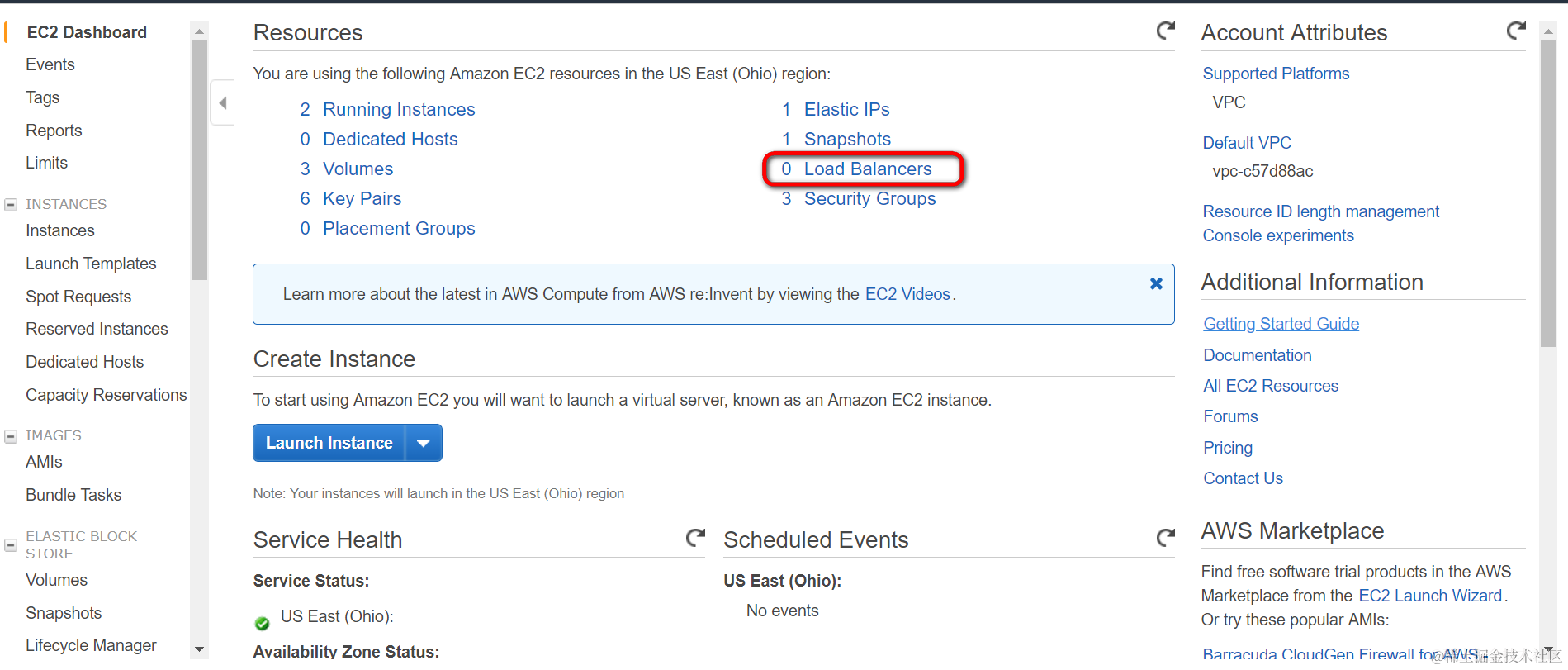Open the Placement Groups resource link
The height and width of the screenshot is (670, 1568).
click(x=399, y=228)
